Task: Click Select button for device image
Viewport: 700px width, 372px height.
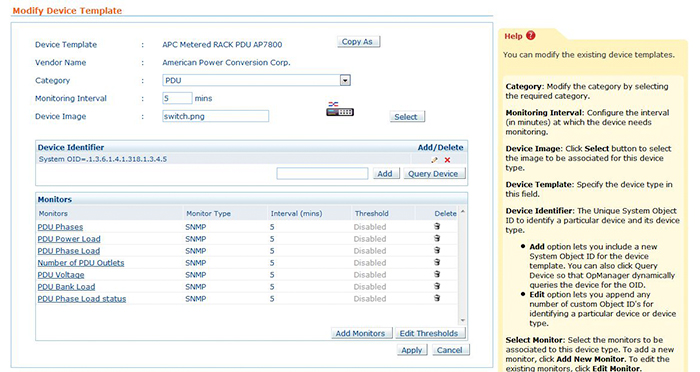Action: pyautogui.click(x=407, y=117)
